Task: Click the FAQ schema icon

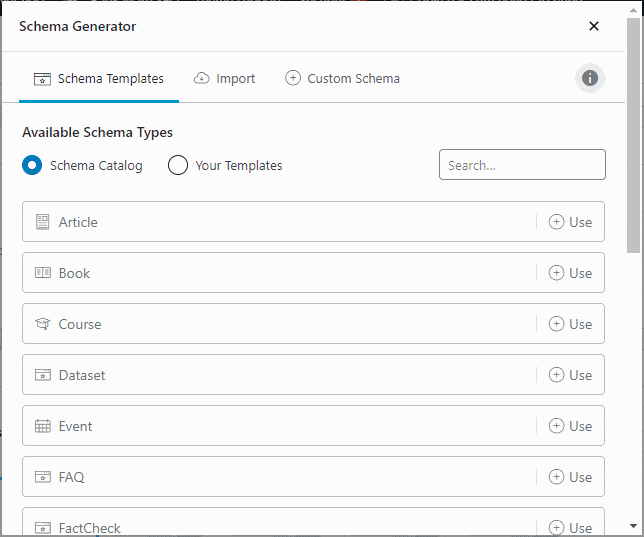Action: (x=42, y=477)
